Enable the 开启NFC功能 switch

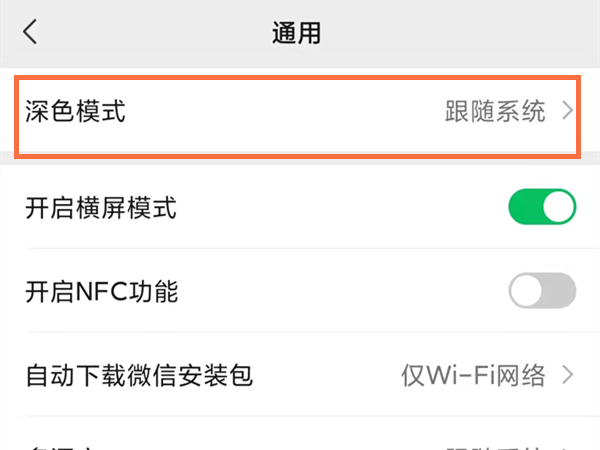tap(543, 292)
